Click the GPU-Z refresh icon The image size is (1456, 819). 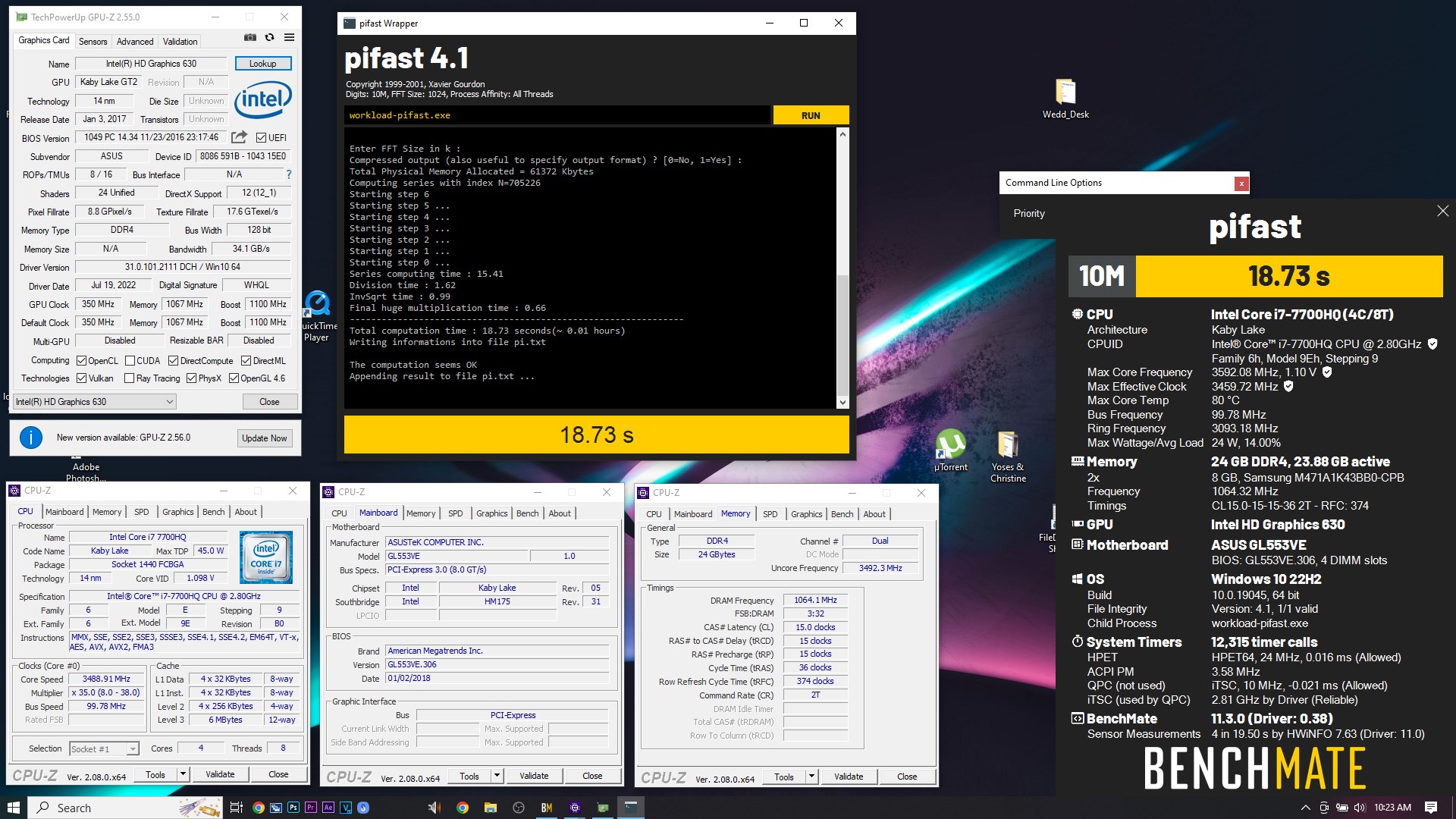pos(269,37)
